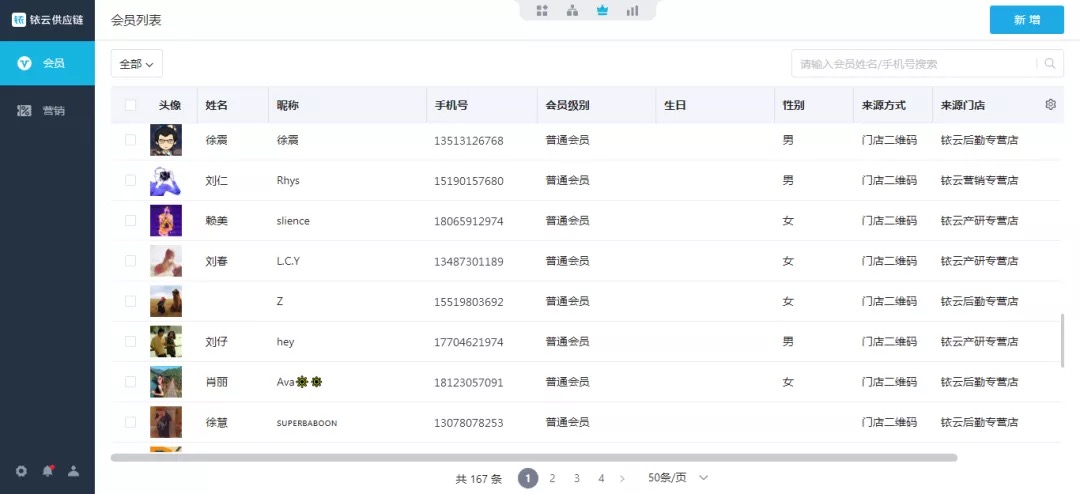Switch to the organization hierarchy module icon
Screen dimensions: 1080x494
[x=572, y=11]
